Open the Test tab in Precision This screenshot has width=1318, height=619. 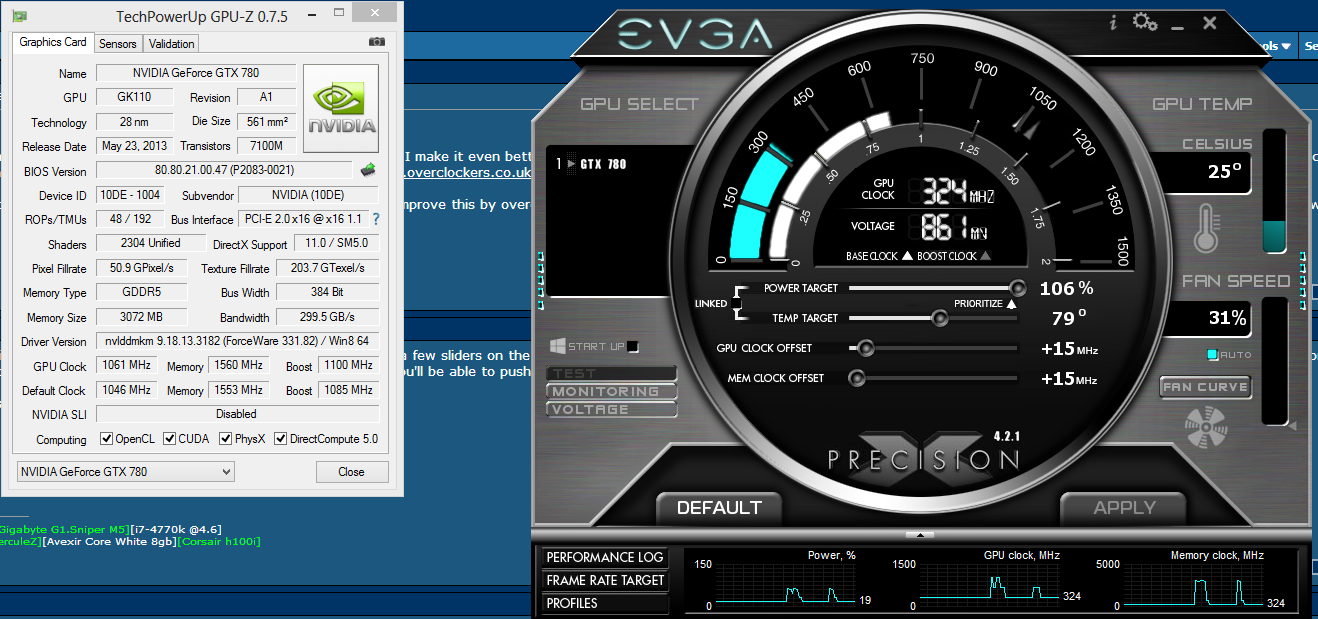612,374
